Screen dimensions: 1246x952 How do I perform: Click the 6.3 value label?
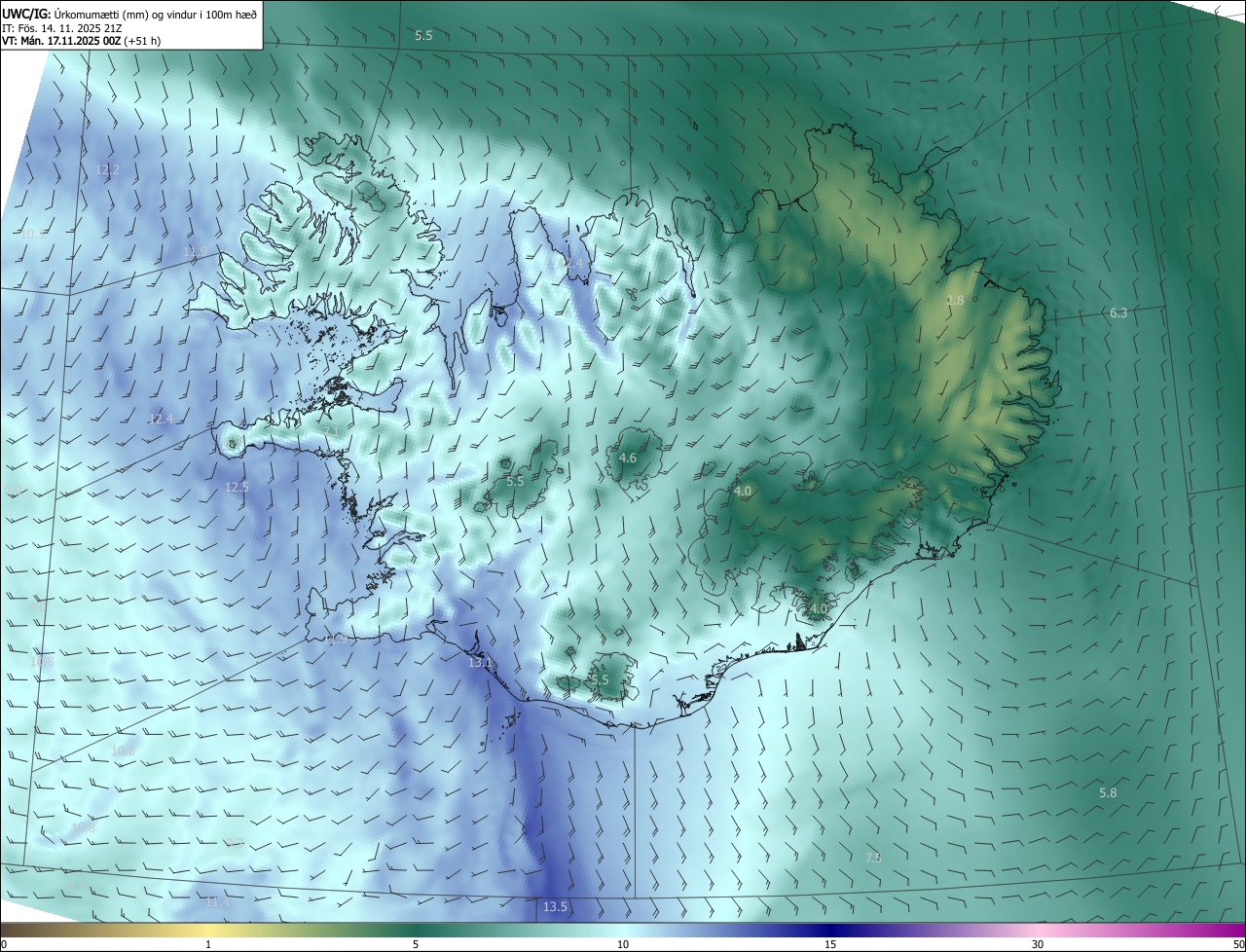click(x=1118, y=312)
